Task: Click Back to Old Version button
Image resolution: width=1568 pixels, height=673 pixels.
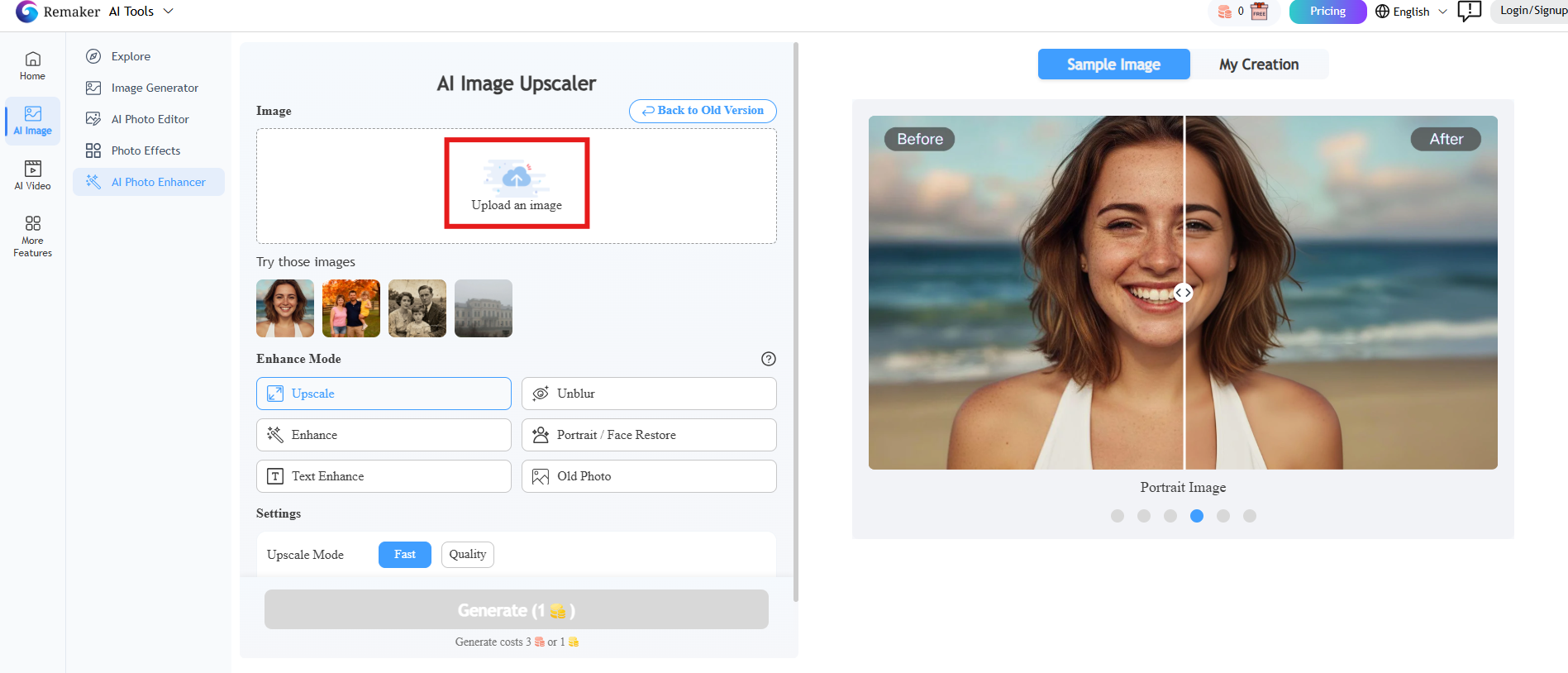Action: click(x=703, y=111)
